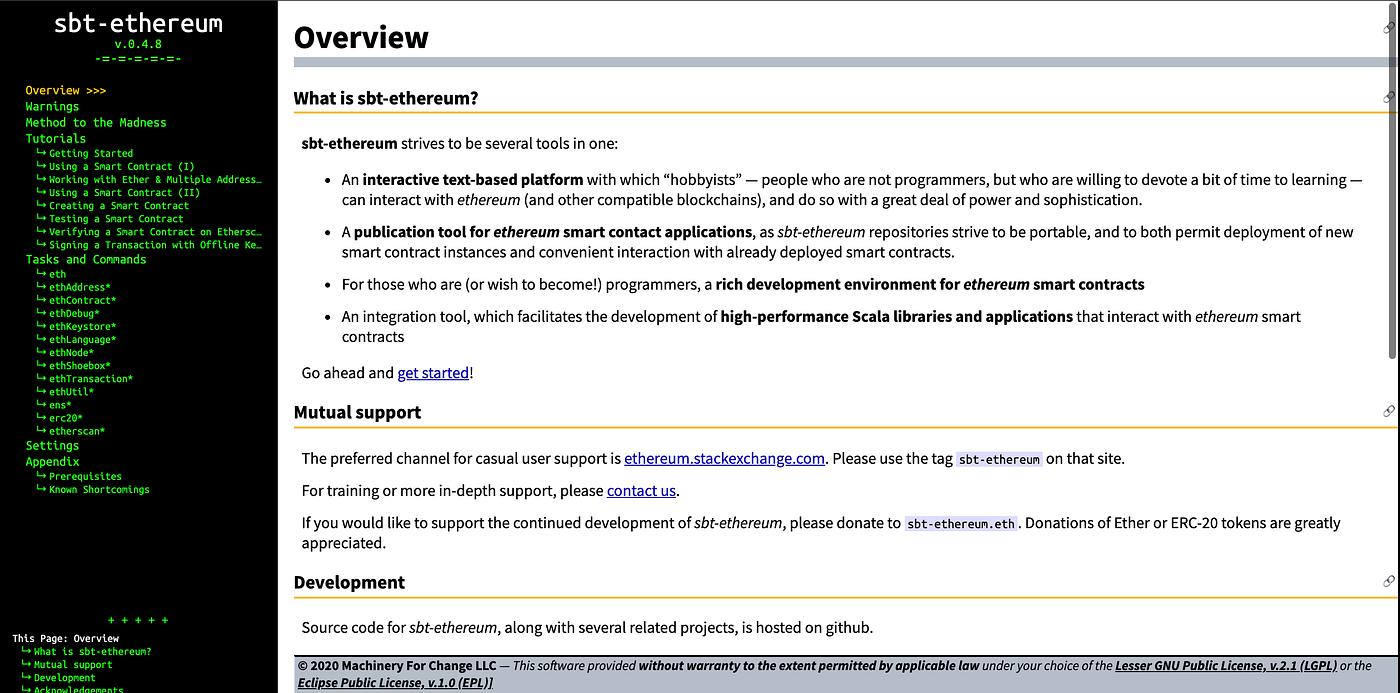Open Known Shortcomings appendix page
The width and height of the screenshot is (1400, 693).
point(99,489)
